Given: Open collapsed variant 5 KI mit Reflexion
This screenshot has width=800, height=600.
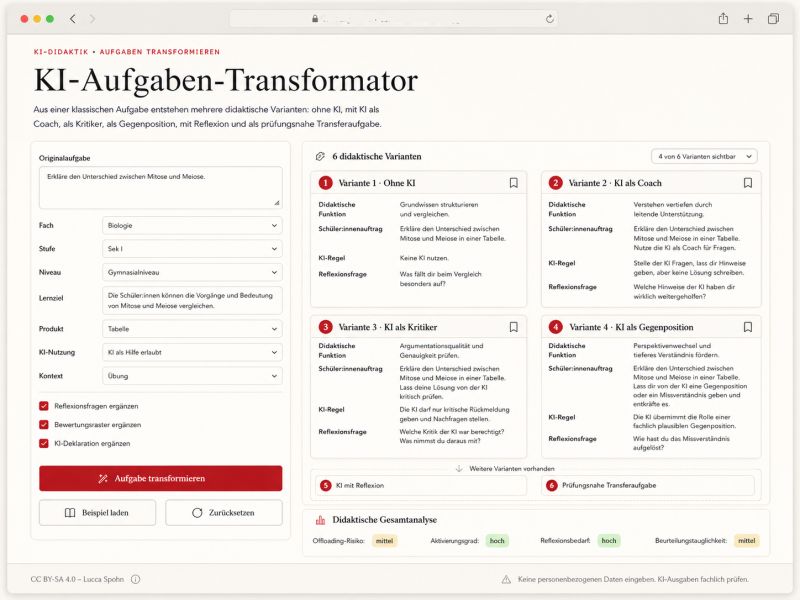Looking at the screenshot, I should (421, 485).
